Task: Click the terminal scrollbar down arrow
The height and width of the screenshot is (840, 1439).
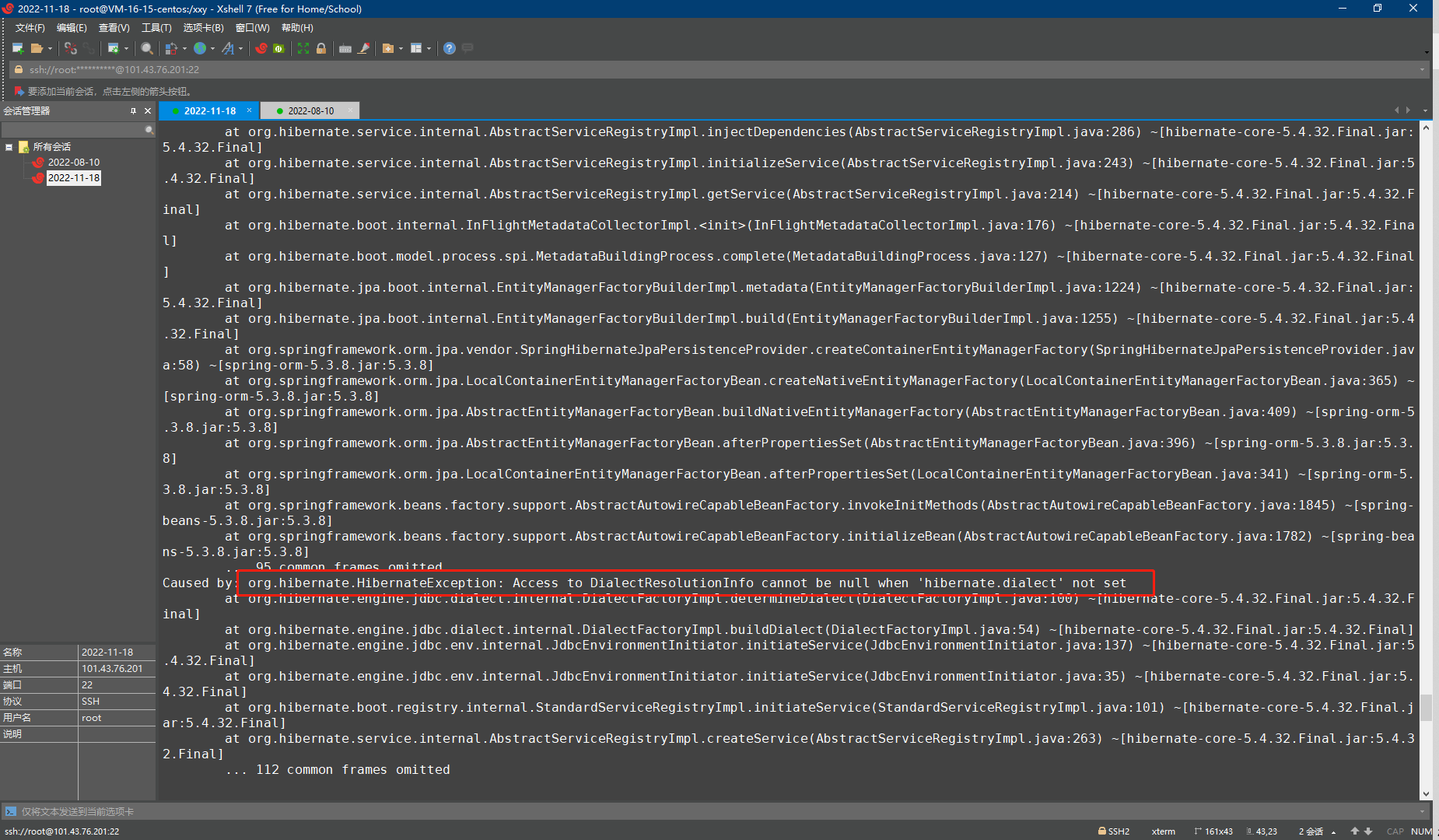Action: (1426, 794)
